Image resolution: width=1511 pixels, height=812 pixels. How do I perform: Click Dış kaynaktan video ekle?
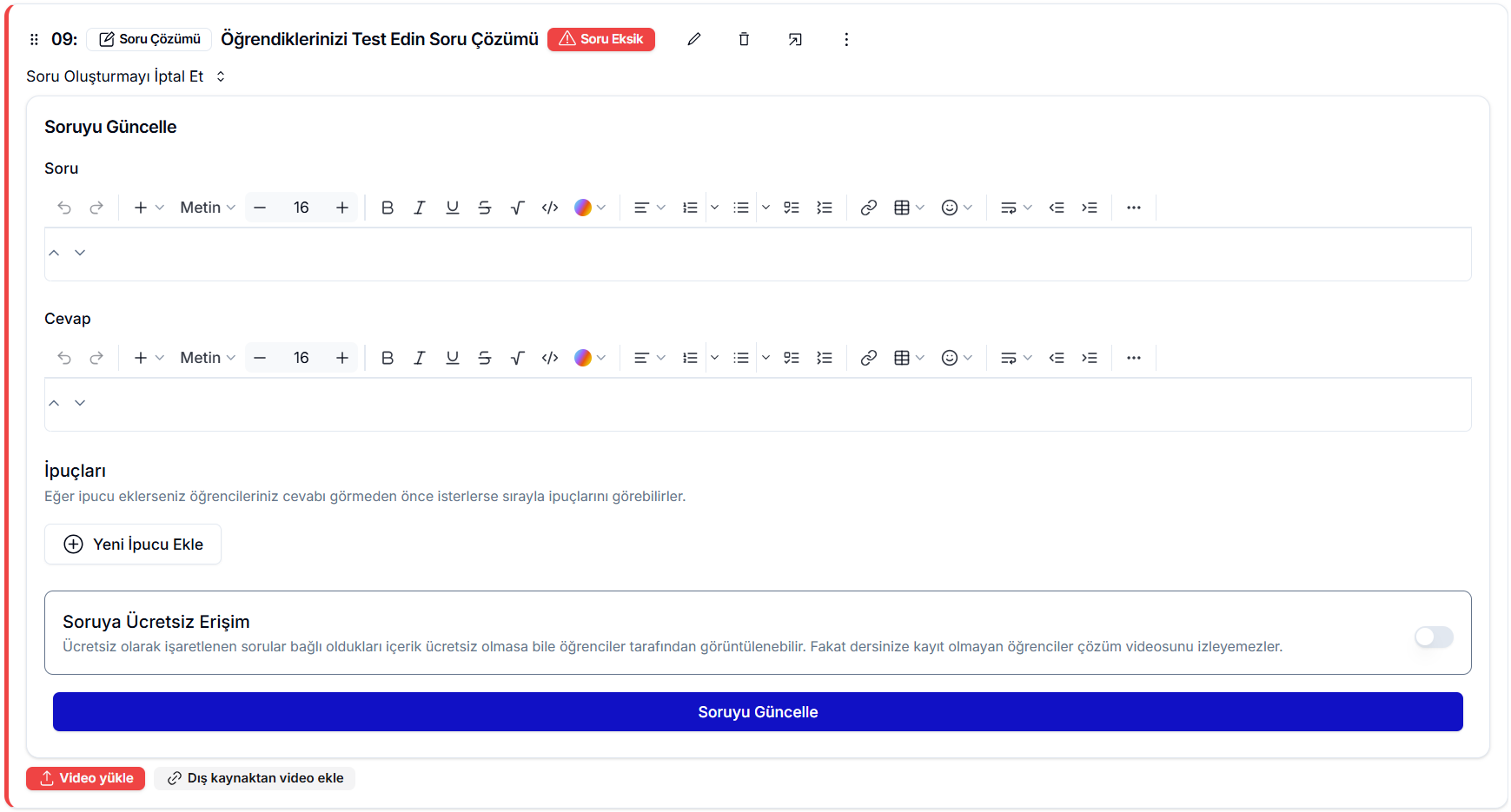click(255, 778)
